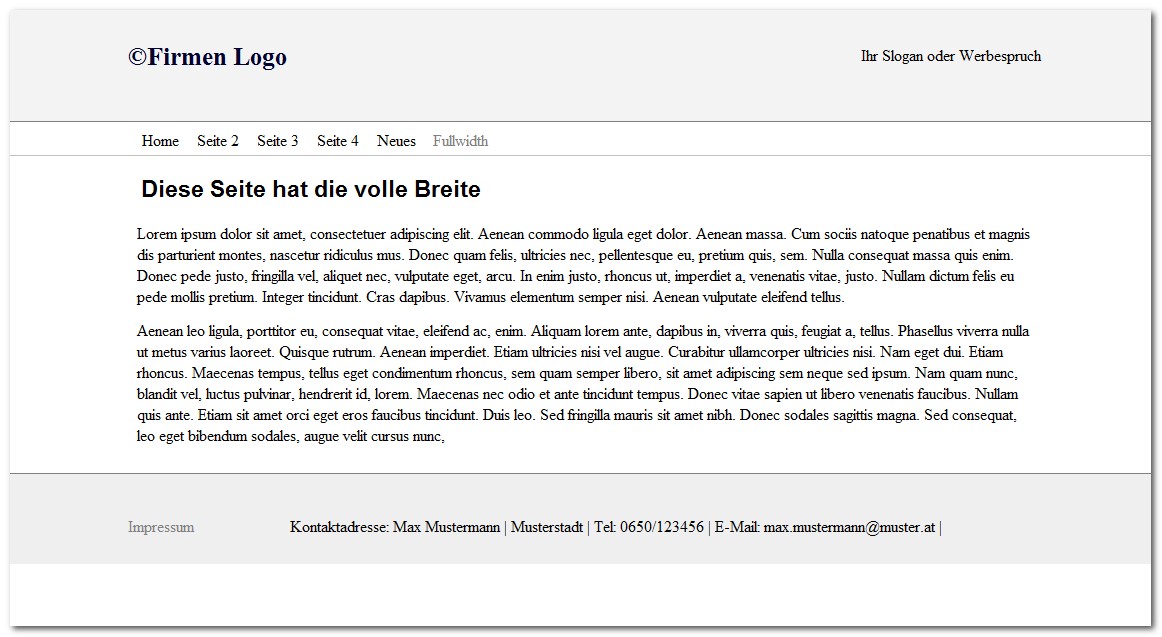Viewport: 1162px width, 637px height.
Task: Open the Seite 3 menu link
Action: [x=278, y=141]
